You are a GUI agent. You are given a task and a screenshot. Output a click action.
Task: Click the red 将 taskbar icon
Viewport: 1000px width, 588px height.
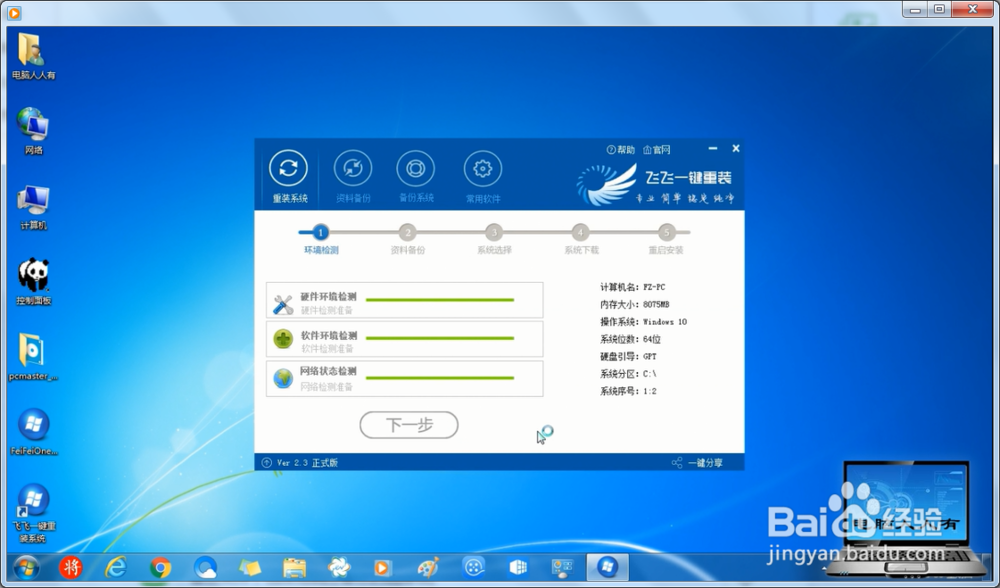tap(71, 567)
